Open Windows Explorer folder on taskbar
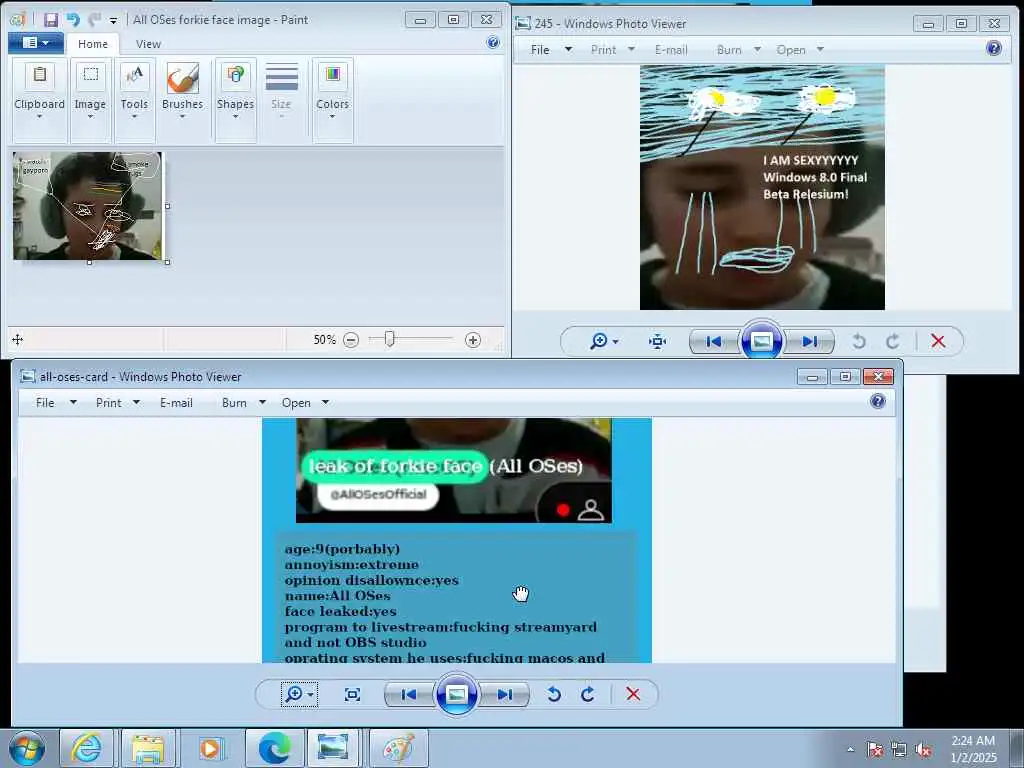 pyautogui.click(x=148, y=748)
